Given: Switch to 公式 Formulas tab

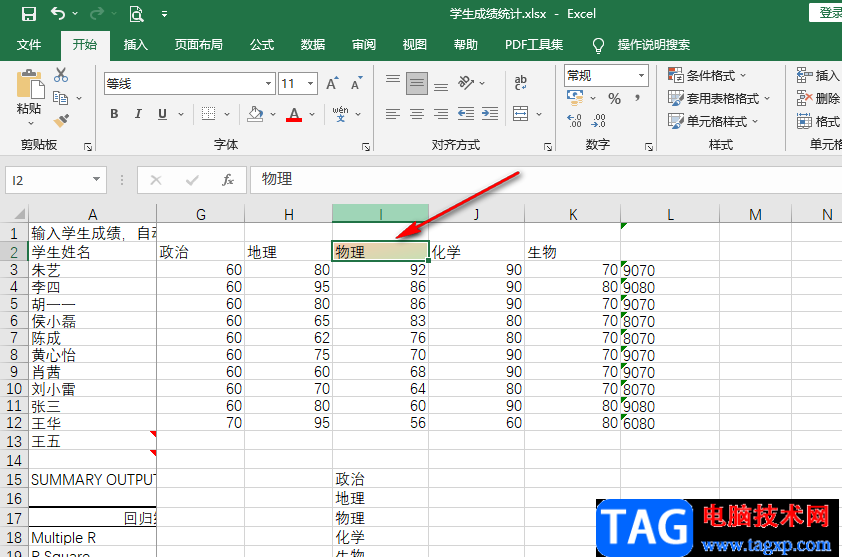Looking at the screenshot, I should [262, 45].
